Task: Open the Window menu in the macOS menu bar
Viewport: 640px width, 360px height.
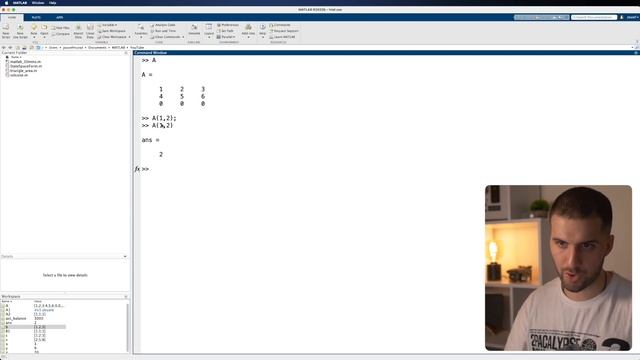Action: [38, 3]
